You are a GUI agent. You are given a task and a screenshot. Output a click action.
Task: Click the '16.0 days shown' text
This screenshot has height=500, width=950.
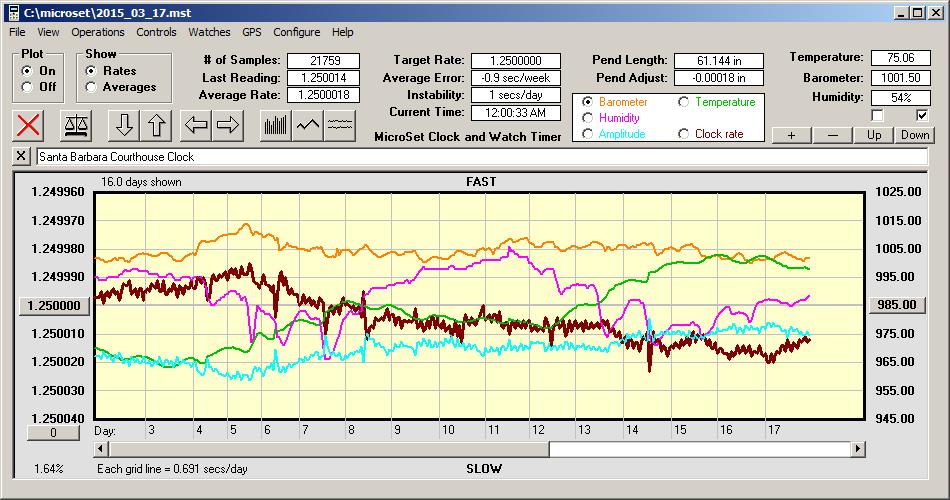[141, 182]
